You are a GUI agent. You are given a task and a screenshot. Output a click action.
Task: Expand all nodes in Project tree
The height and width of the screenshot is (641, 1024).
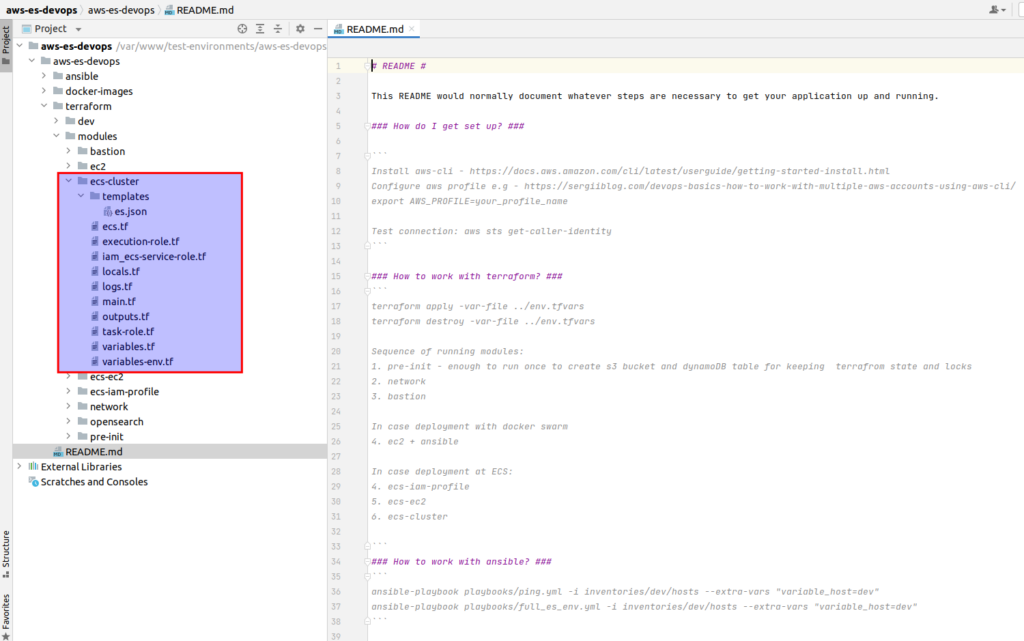260,29
